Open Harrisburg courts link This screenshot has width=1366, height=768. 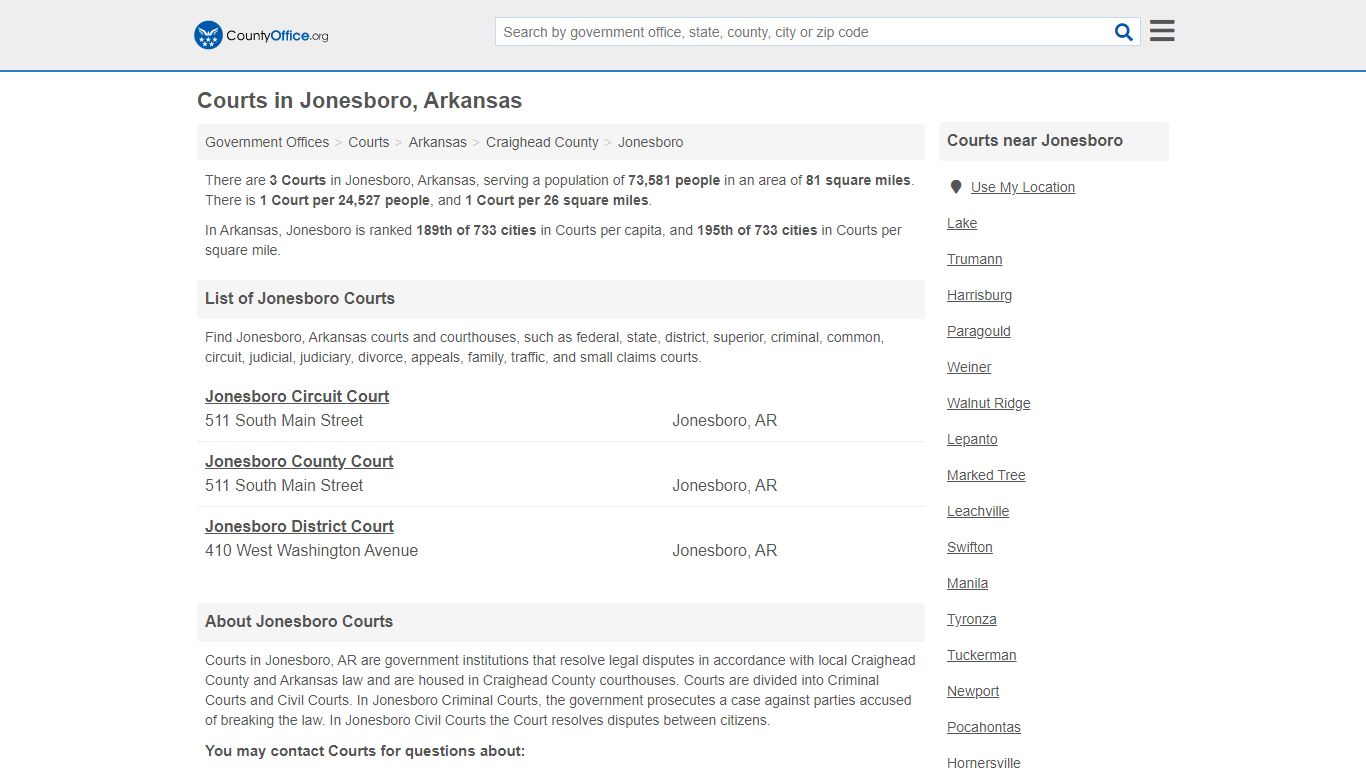point(980,295)
